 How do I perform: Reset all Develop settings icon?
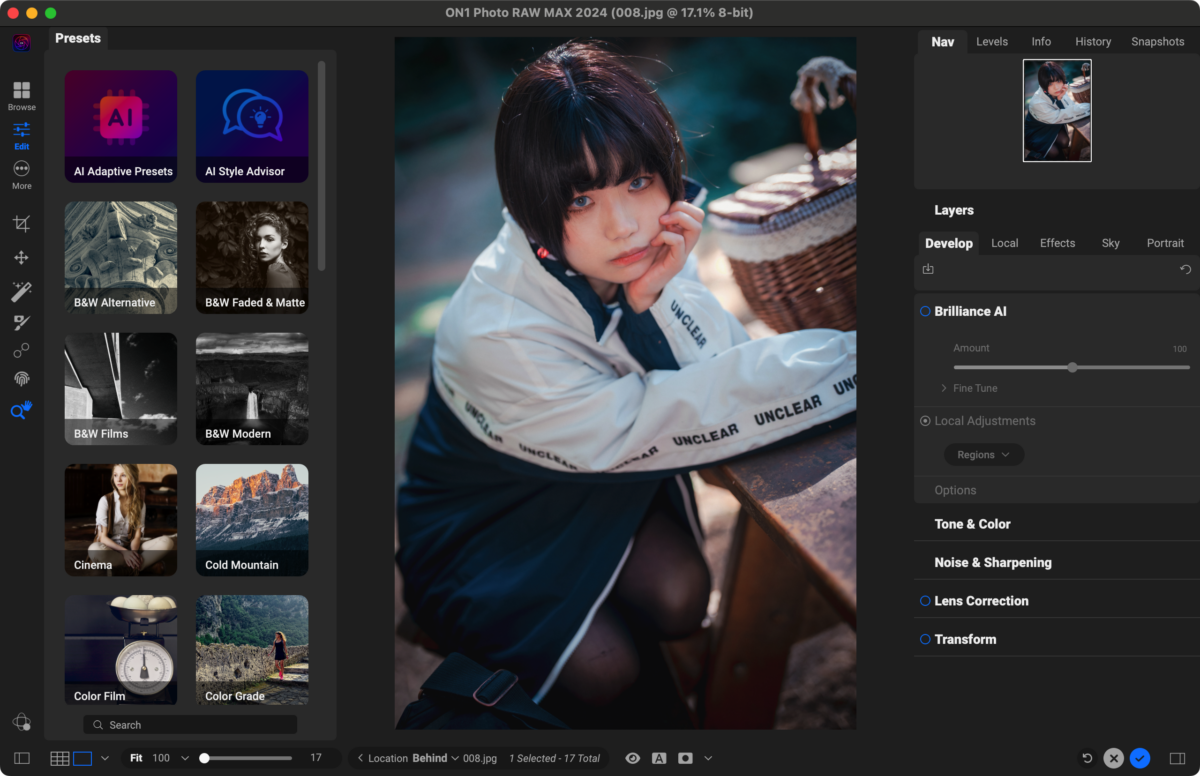(x=1185, y=269)
